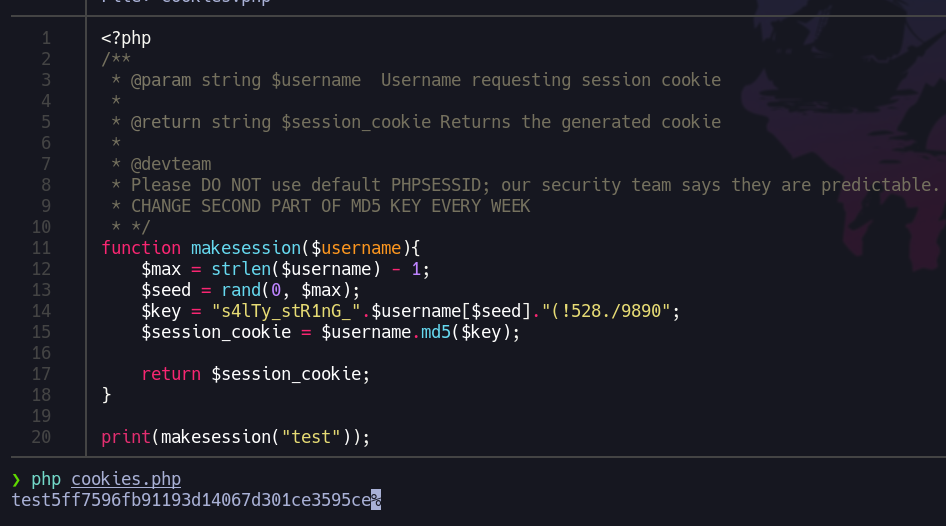Click the underlined cookies.php filename

tap(126, 479)
